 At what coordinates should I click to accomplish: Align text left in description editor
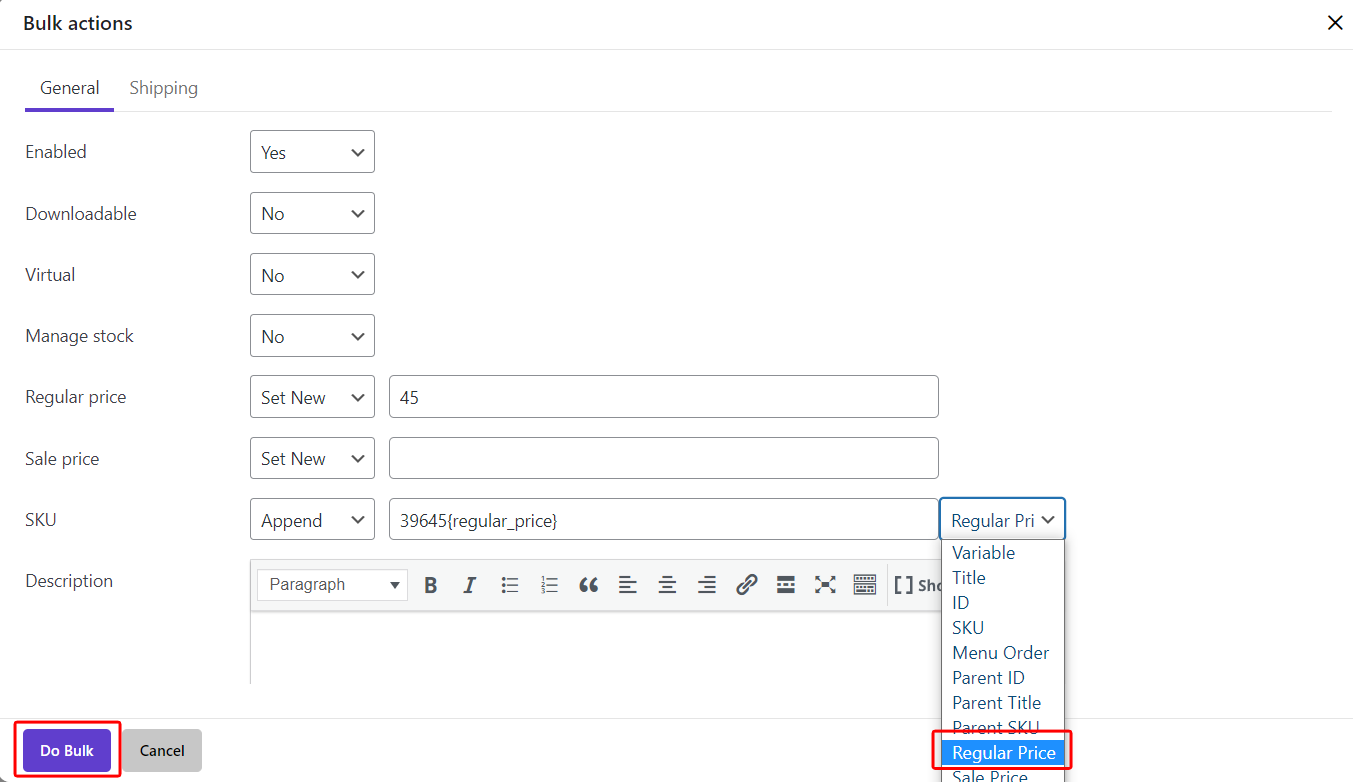(628, 585)
